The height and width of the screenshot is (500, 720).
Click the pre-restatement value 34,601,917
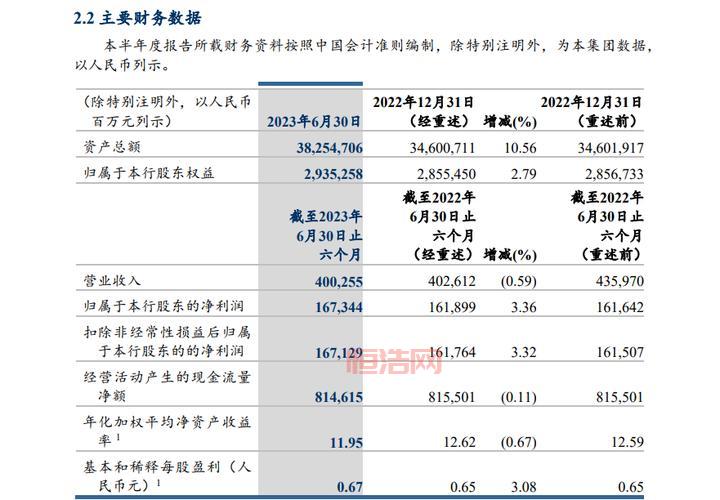[x=609, y=147]
